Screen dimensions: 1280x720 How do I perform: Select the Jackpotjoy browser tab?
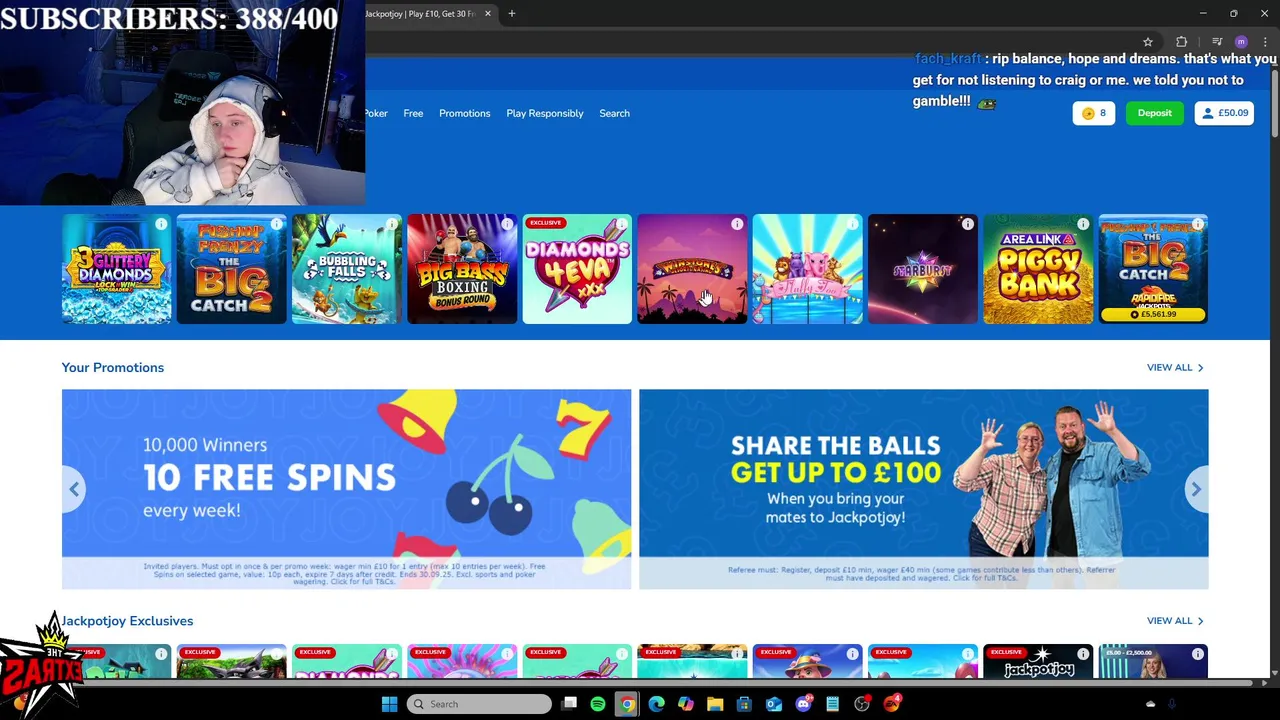tap(430, 14)
